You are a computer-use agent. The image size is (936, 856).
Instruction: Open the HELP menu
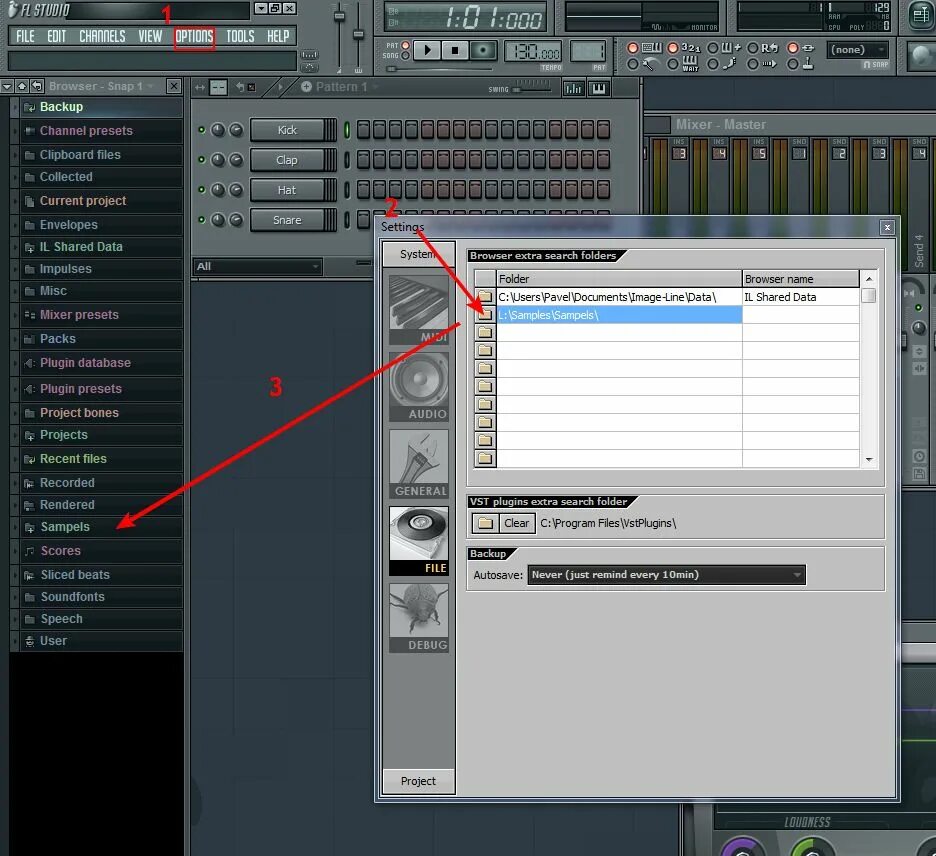tap(278, 36)
